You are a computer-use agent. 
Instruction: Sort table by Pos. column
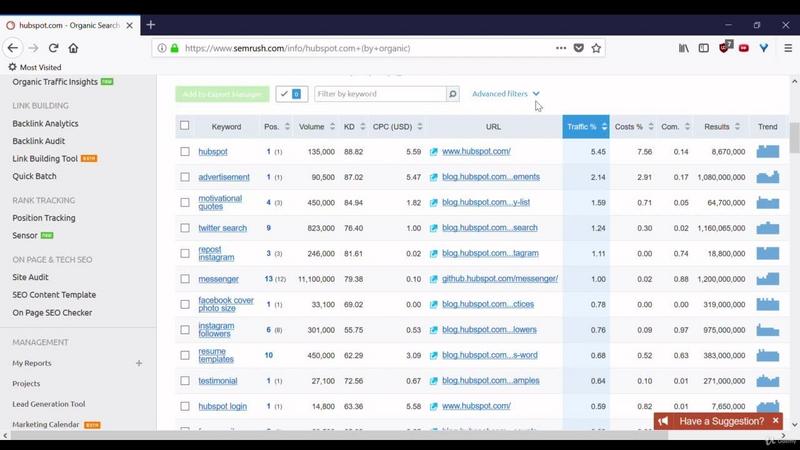coord(277,127)
